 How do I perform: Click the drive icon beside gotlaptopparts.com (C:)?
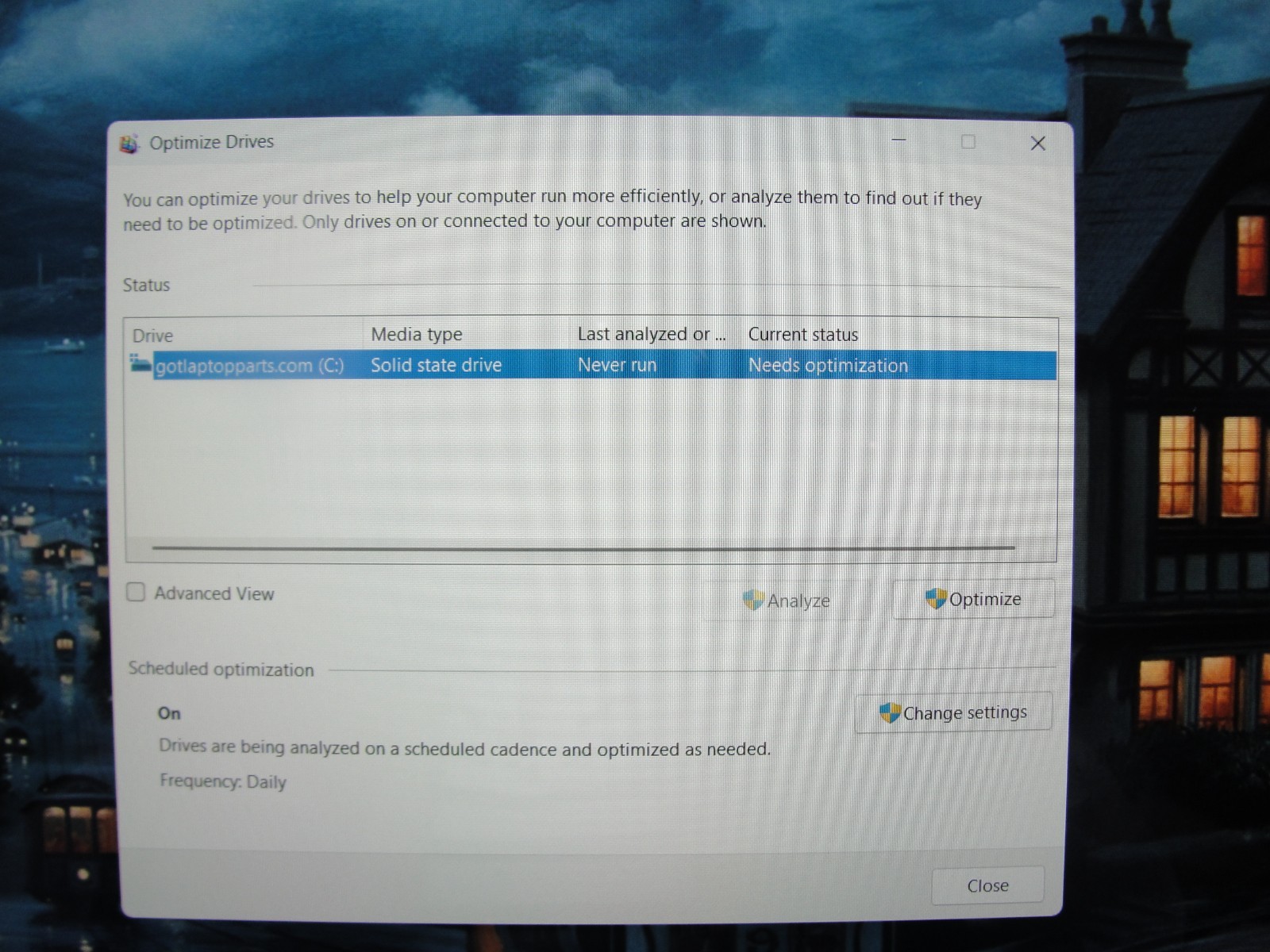(x=140, y=364)
